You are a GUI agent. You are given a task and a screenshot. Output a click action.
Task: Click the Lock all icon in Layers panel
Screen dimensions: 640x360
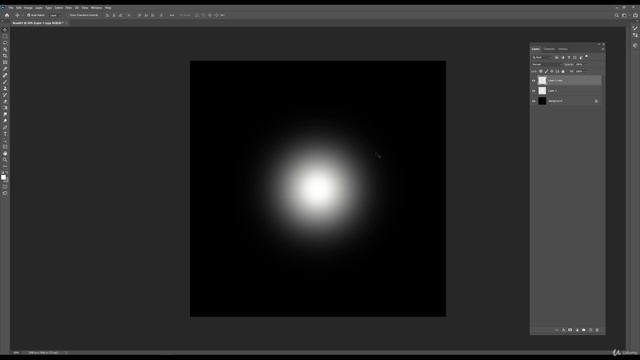(563, 71)
